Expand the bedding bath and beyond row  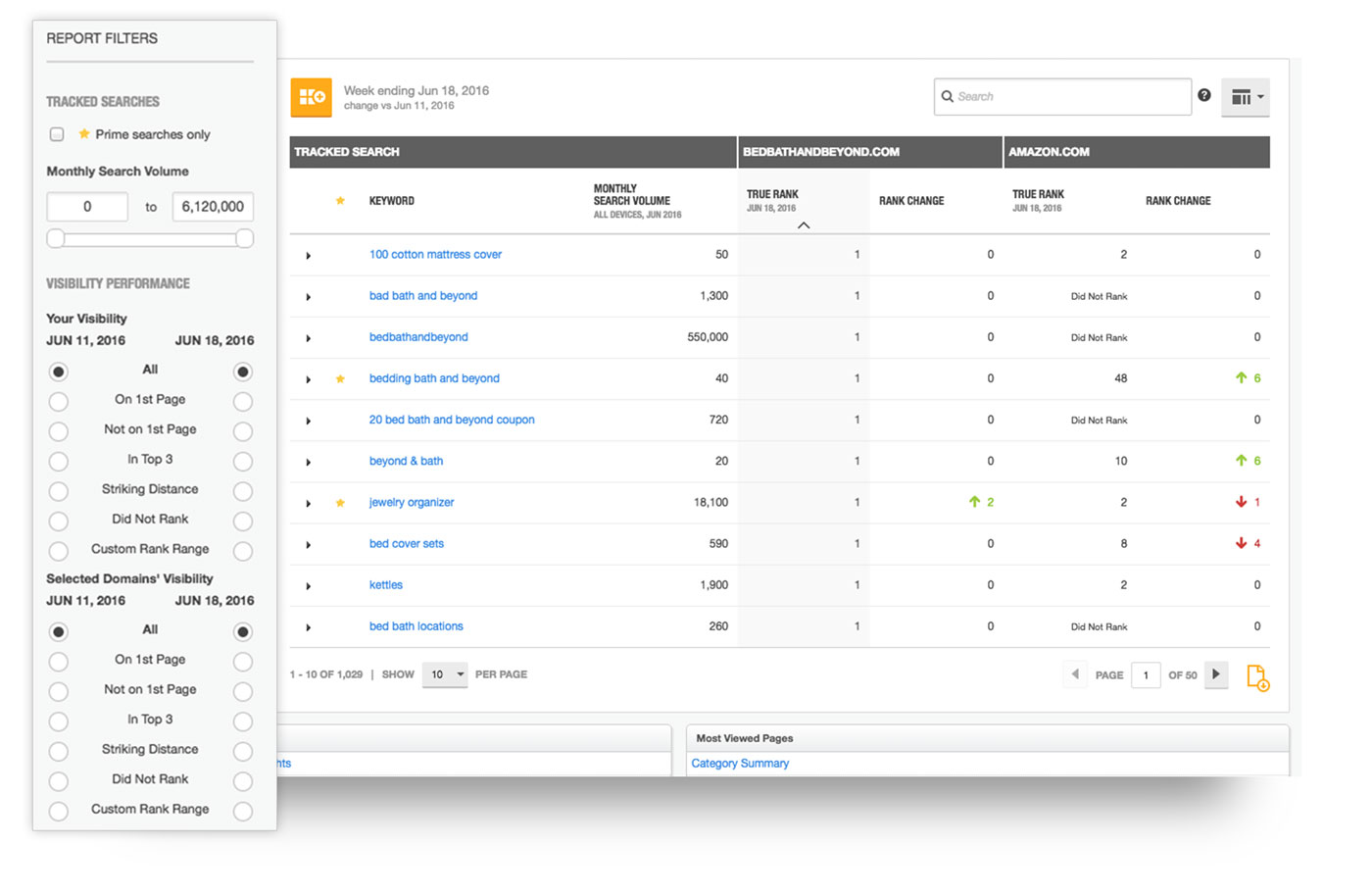pyautogui.click(x=308, y=379)
